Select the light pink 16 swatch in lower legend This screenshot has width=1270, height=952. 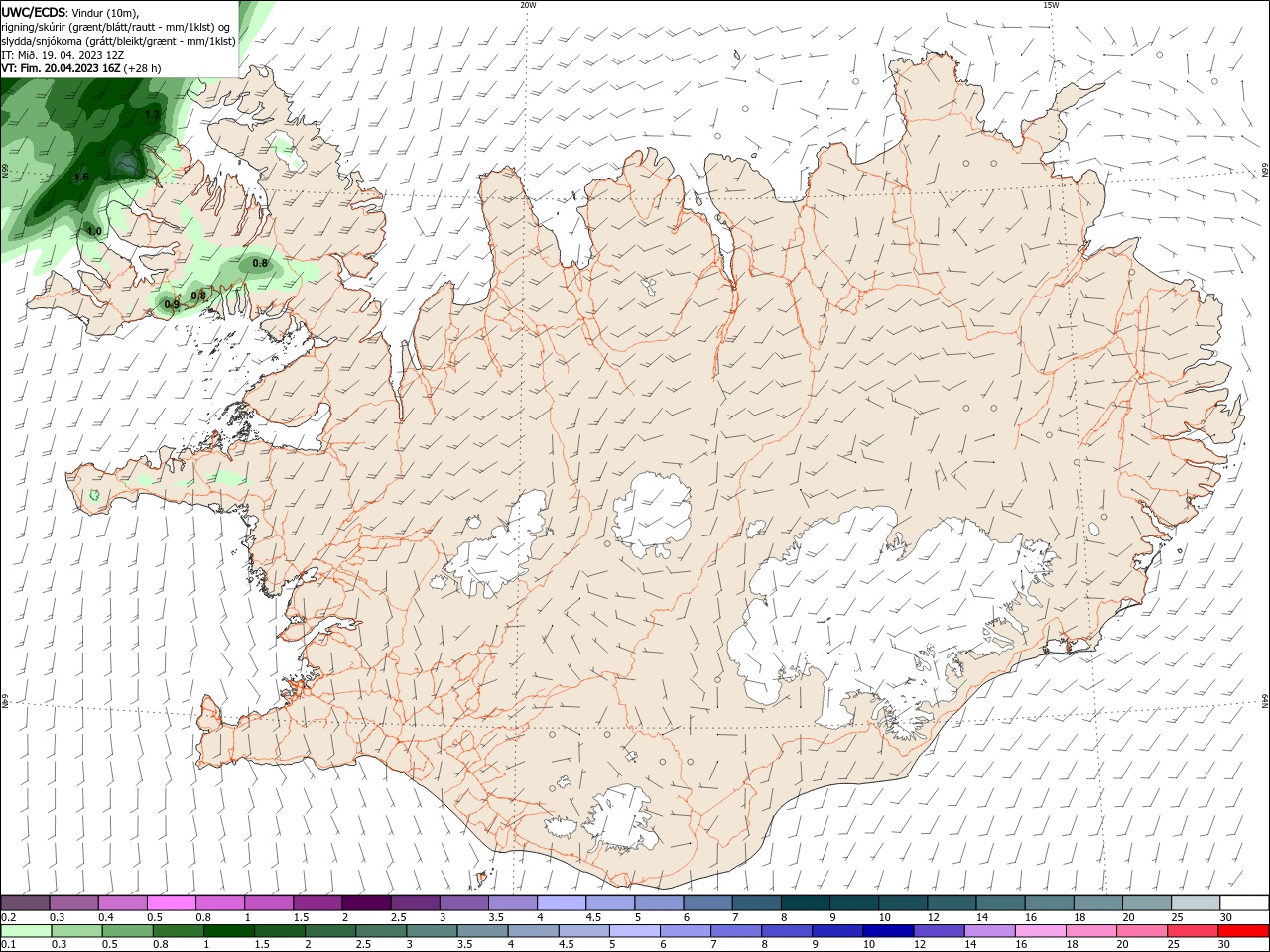(x=1040, y=931)
